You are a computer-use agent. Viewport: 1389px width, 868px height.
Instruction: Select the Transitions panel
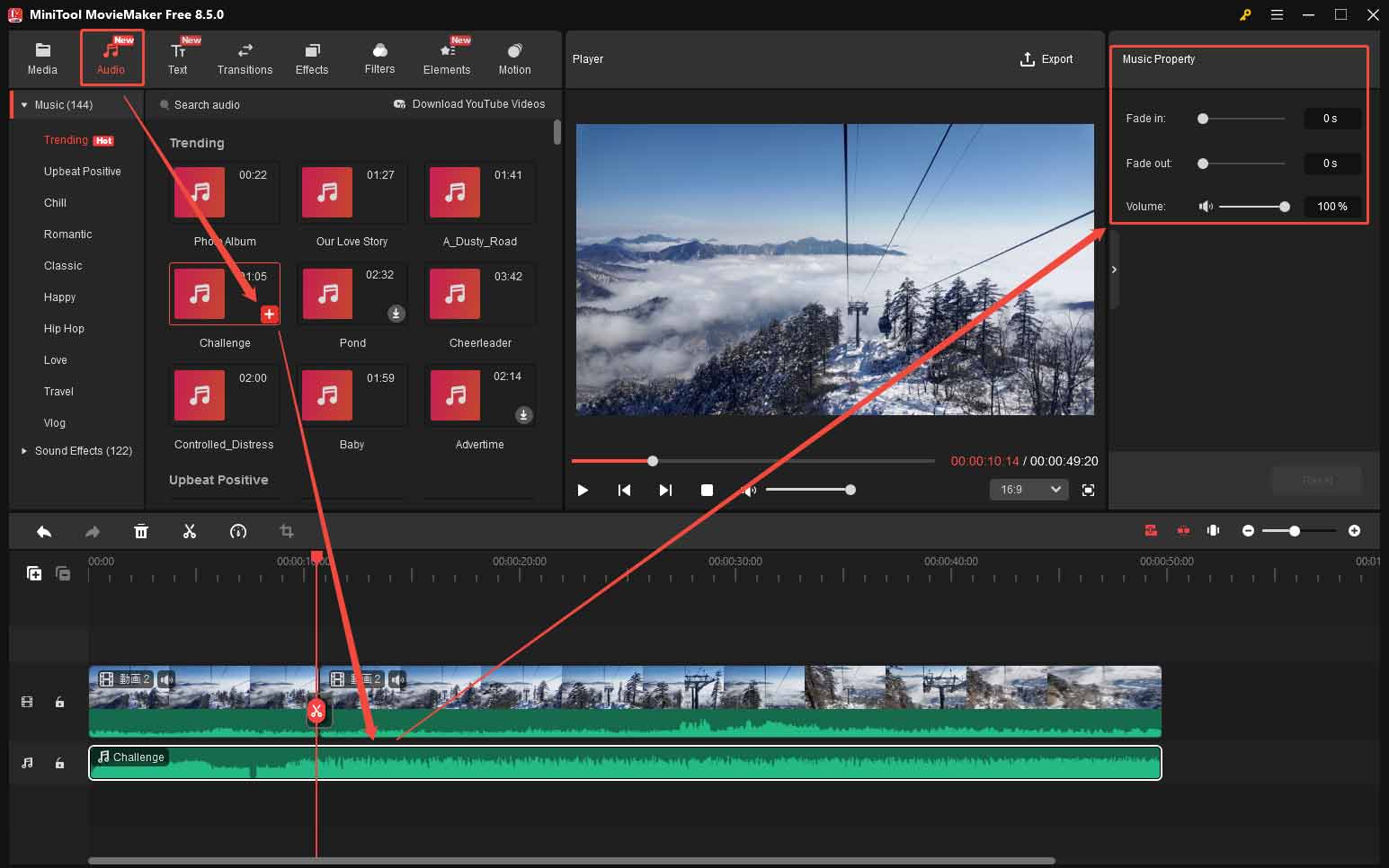244,58
